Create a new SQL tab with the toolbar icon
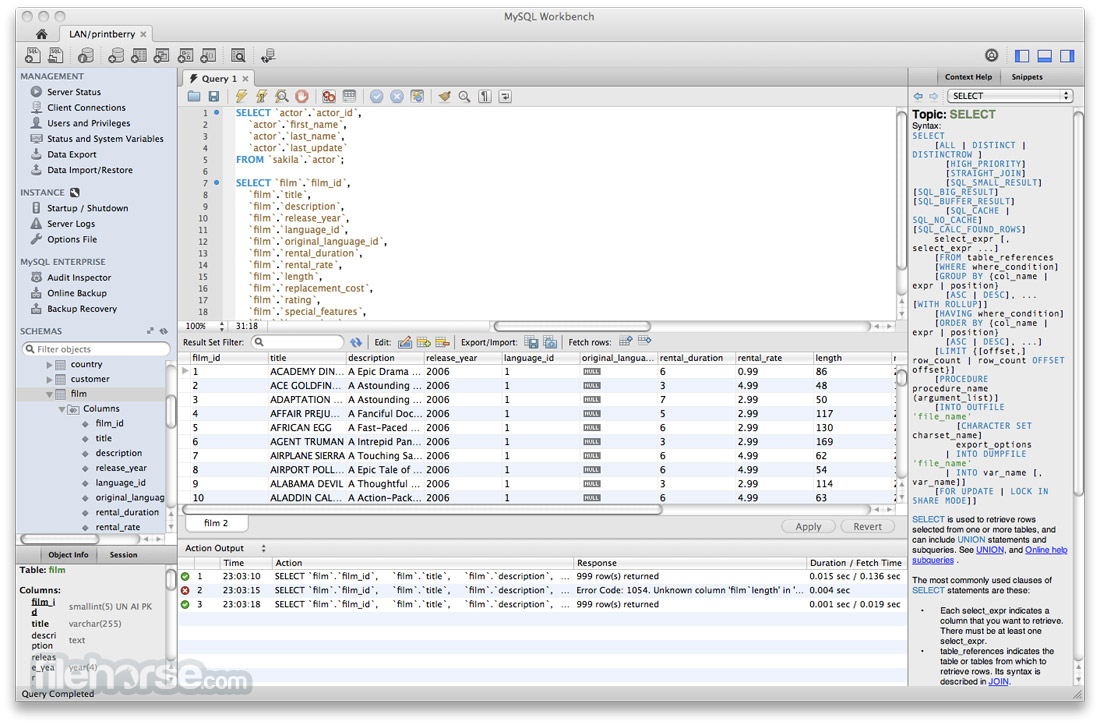Screen dimensions: 1100x725 (x=33, y=55)
